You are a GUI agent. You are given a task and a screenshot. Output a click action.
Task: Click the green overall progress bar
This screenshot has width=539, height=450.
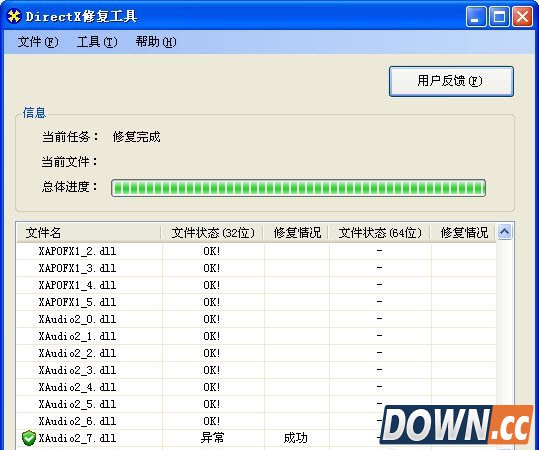[298, 188]
